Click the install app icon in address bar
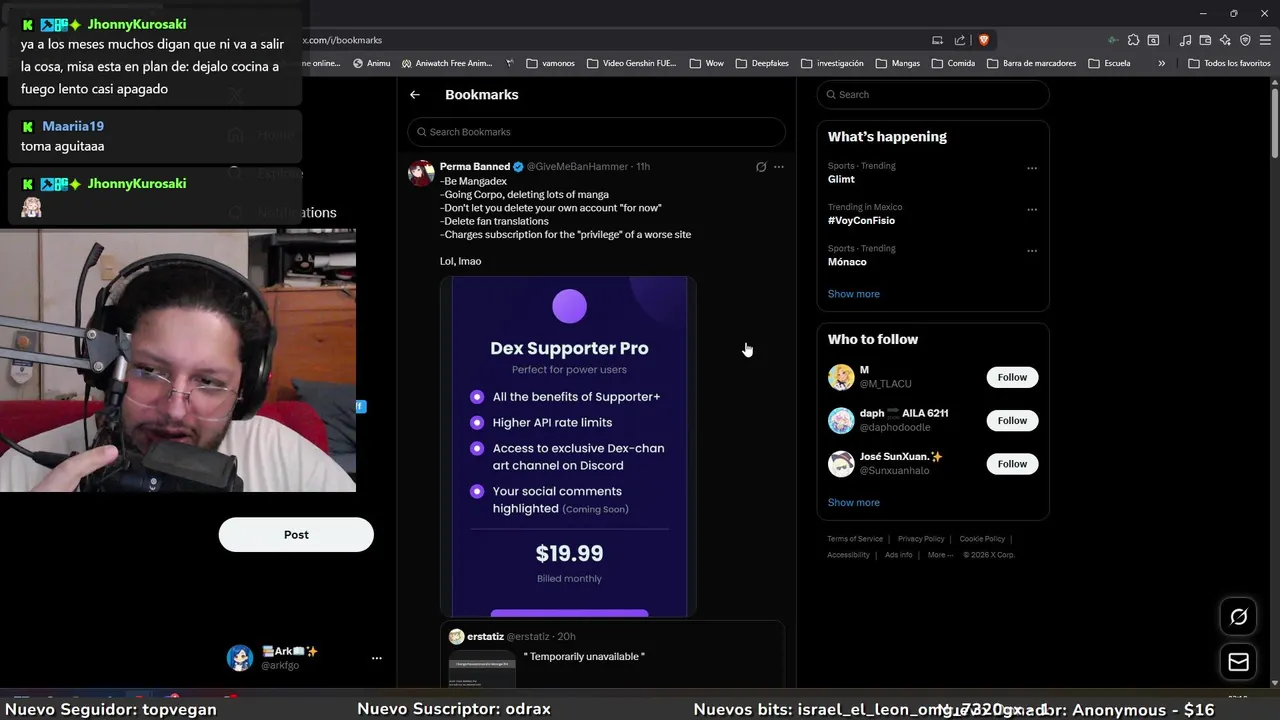 click(x=937, y=40)
